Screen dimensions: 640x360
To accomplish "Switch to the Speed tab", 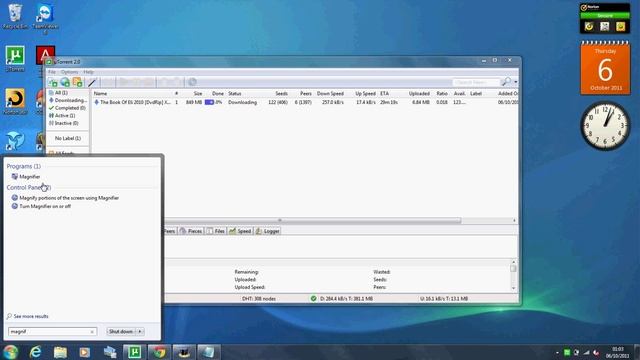I will 240,231.
